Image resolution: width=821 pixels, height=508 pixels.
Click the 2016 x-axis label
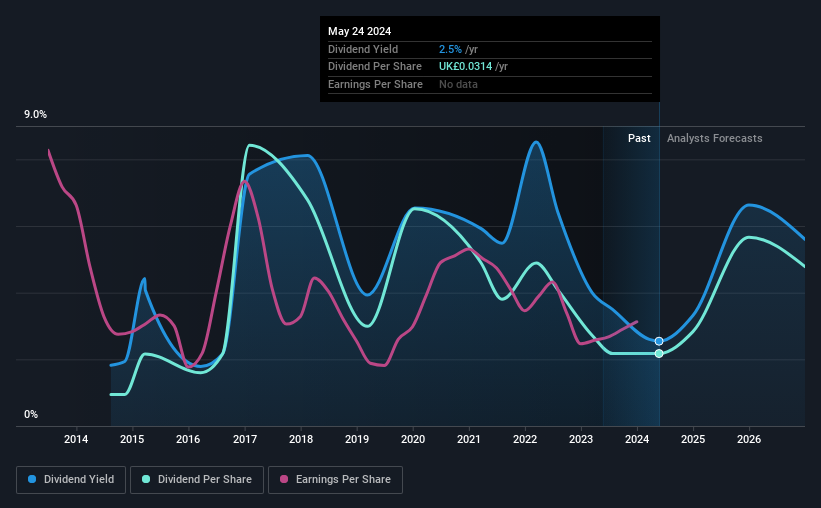(188, 439)
